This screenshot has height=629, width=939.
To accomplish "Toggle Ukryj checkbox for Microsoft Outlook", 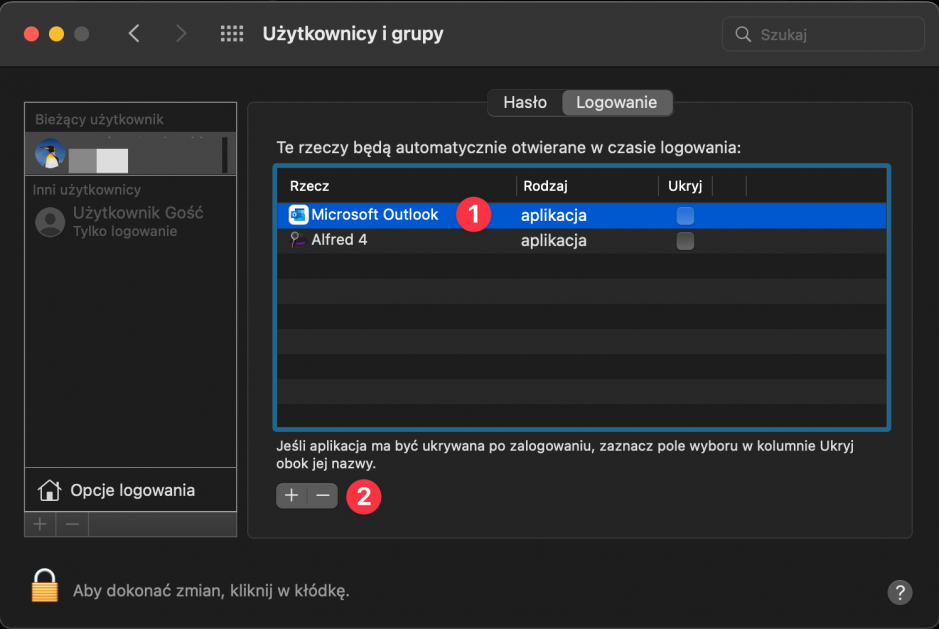I will [685, 215].
